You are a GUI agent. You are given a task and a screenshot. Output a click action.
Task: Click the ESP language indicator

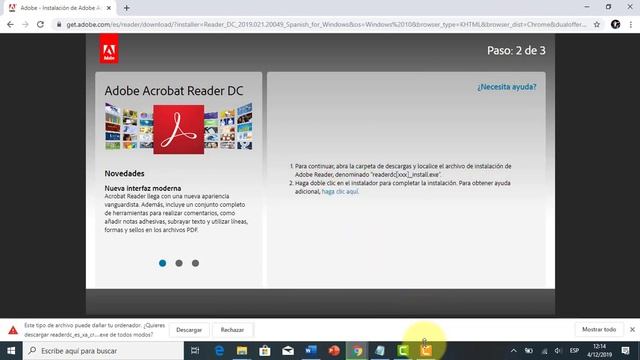pyautogui.click(x=574, y=351)
